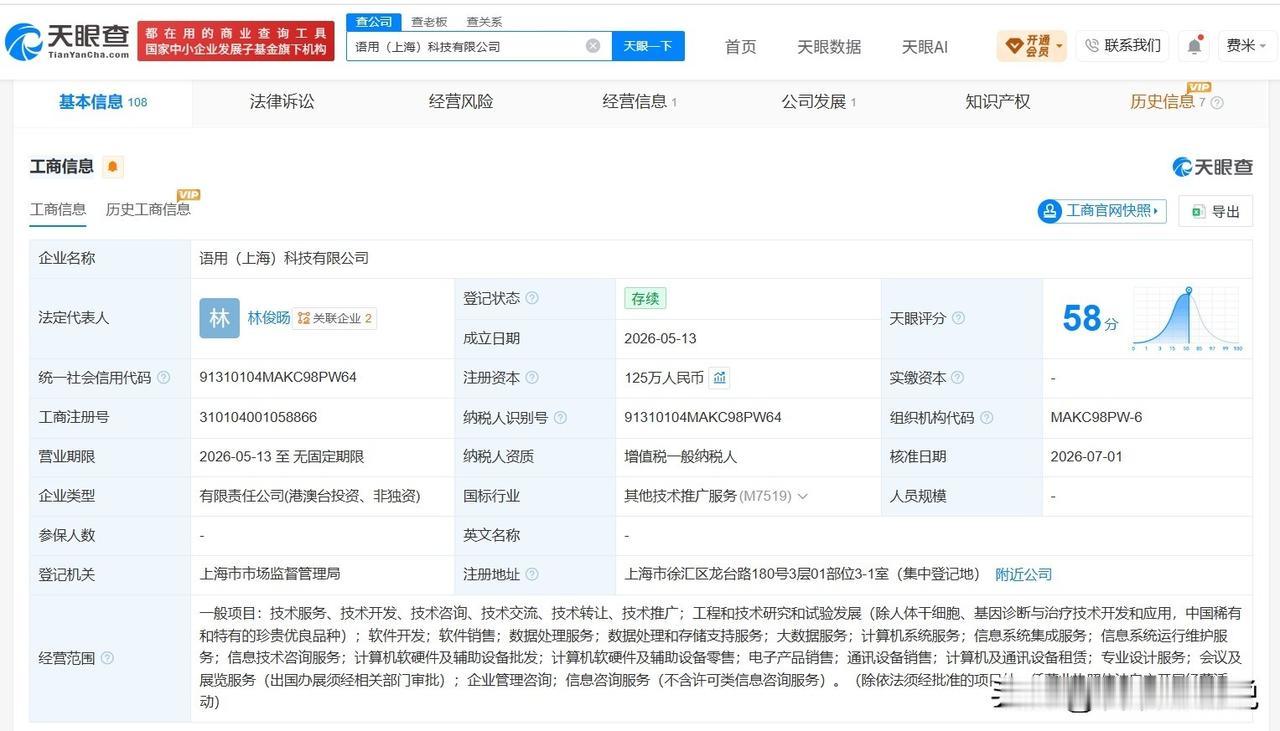Click the credit code 91310104MAKC98PW64 next to 统一社会信用代码
1280x731 pixels.
(278, 378)
